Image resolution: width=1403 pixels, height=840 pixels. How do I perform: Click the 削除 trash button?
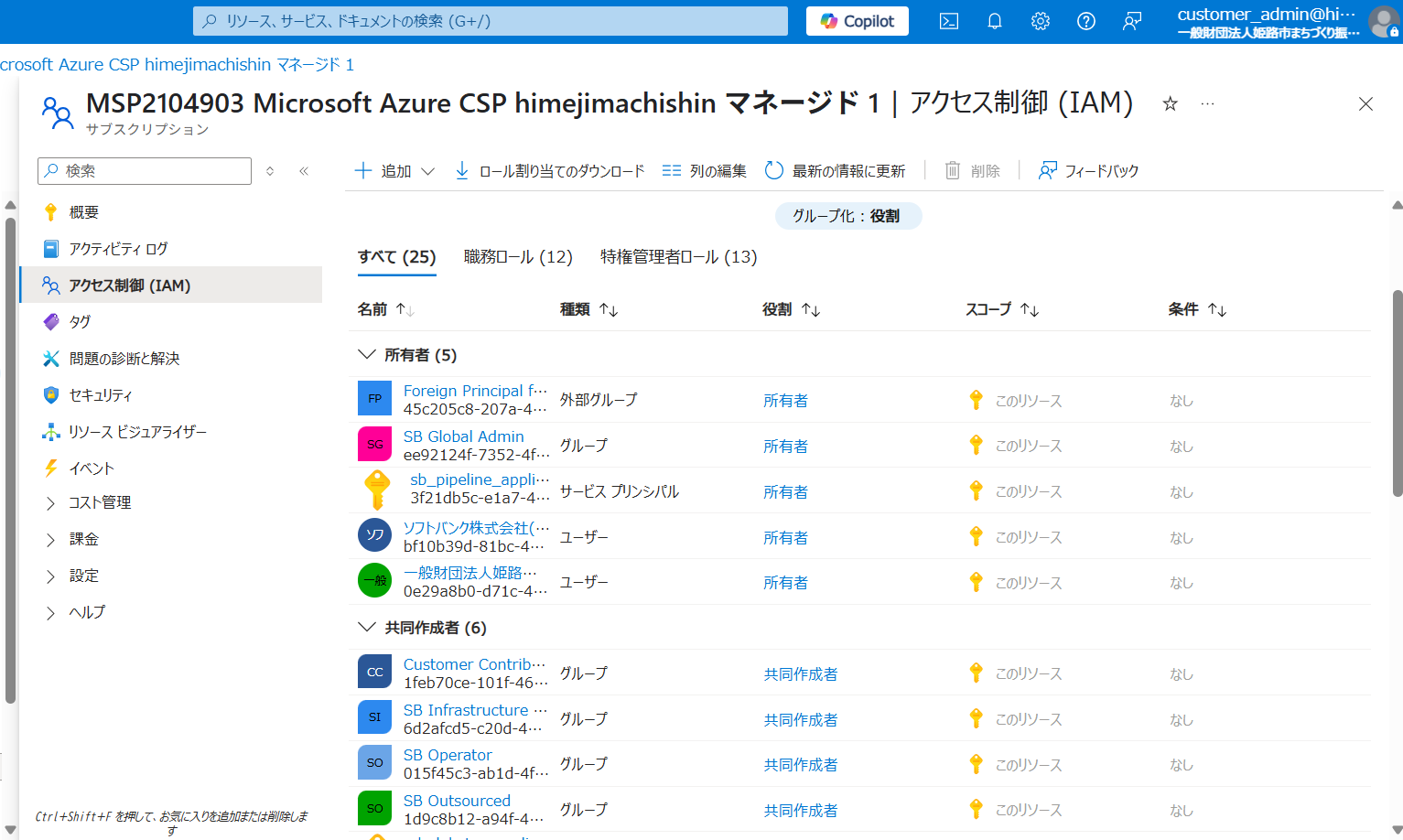click(972, 171)
